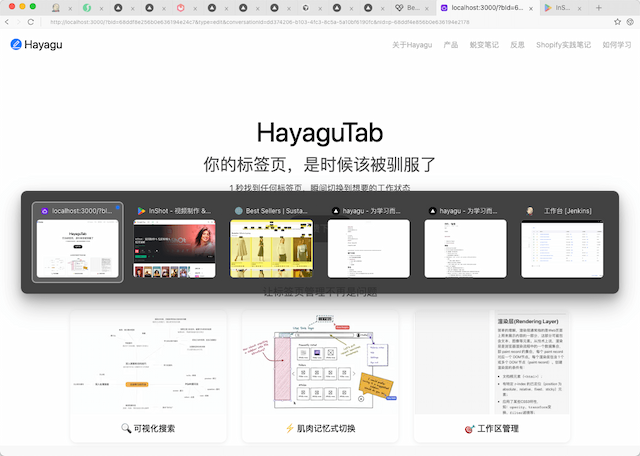The image size is (640, 456).
Task: Click the avatar icon beside 工作台 [Jenkins]
Action: (530, 211)
